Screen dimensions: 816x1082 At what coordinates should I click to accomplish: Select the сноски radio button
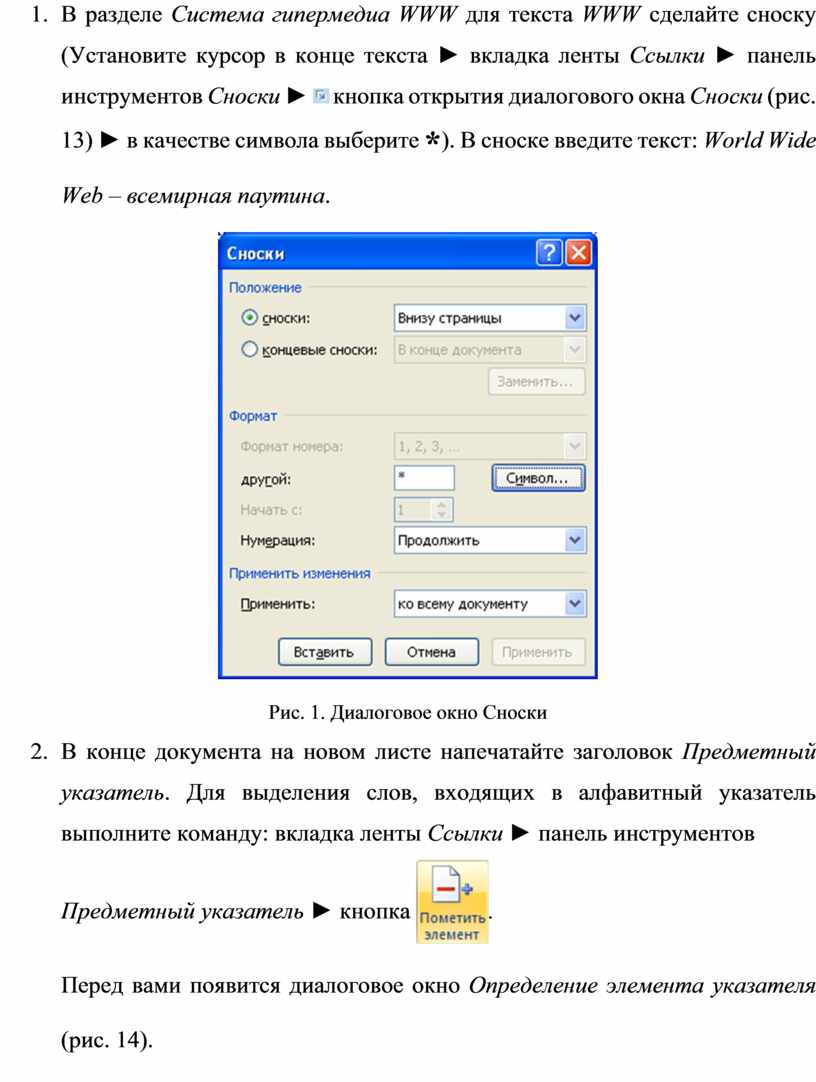coord(249,317)
